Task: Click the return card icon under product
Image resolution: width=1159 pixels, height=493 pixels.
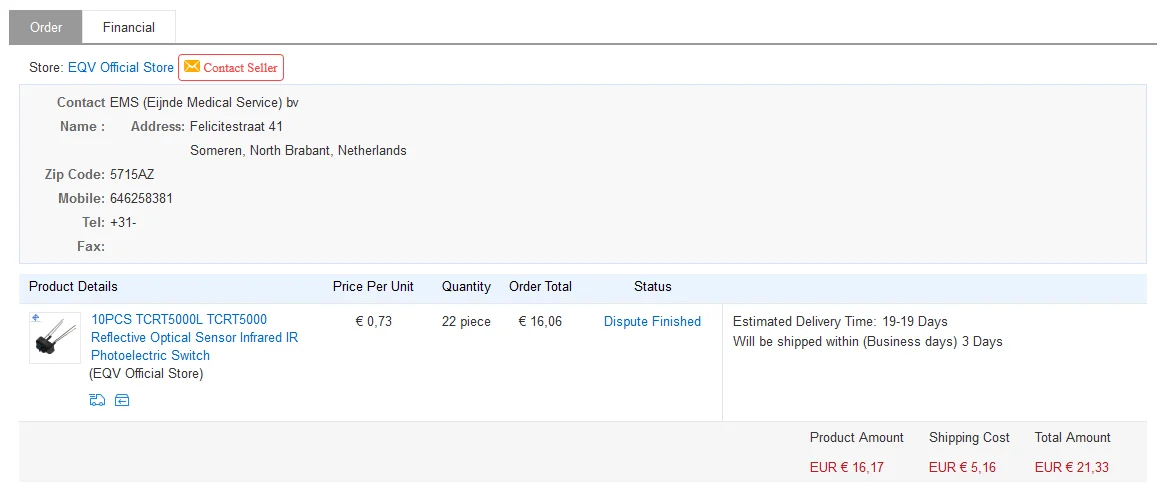Action: pyautogui.click(x=122, y=401)
